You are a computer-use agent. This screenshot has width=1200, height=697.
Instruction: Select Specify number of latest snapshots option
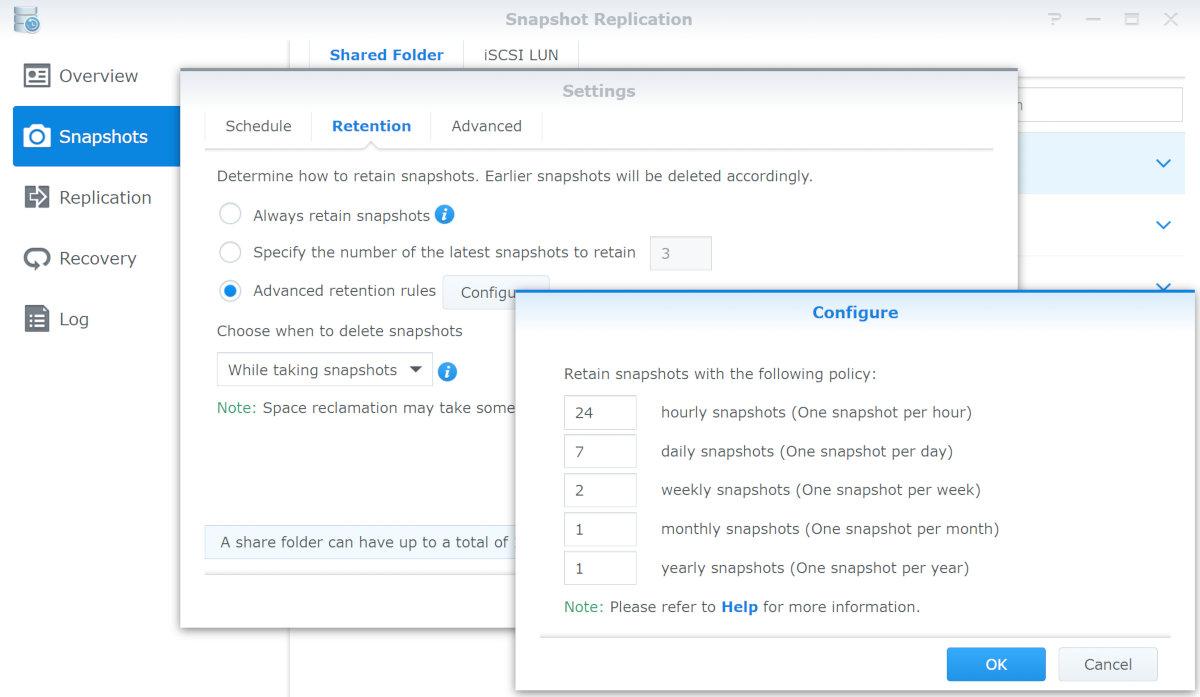230,252
